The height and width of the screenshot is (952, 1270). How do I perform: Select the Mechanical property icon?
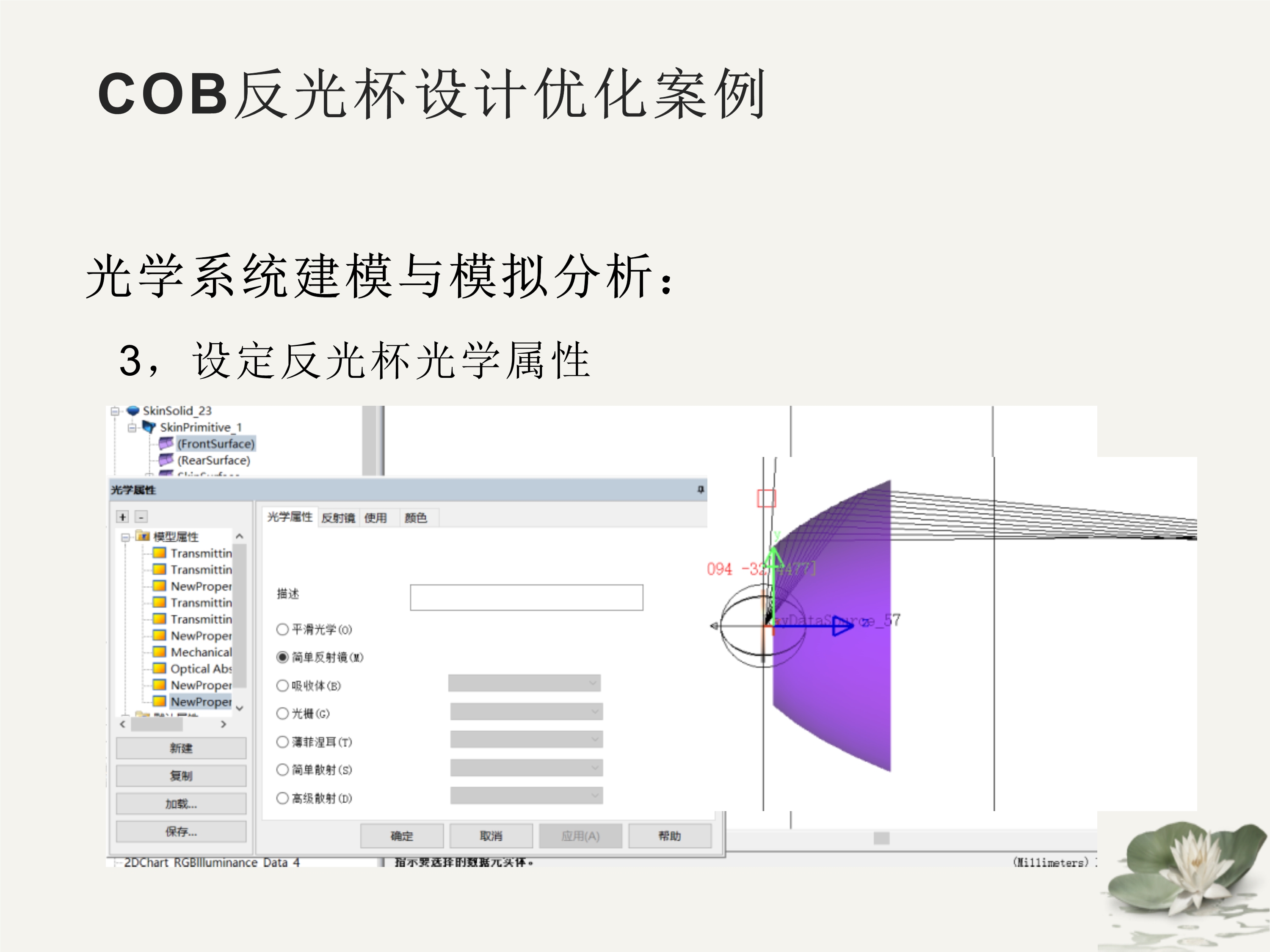pyautogui.click(x=159, y=652)
